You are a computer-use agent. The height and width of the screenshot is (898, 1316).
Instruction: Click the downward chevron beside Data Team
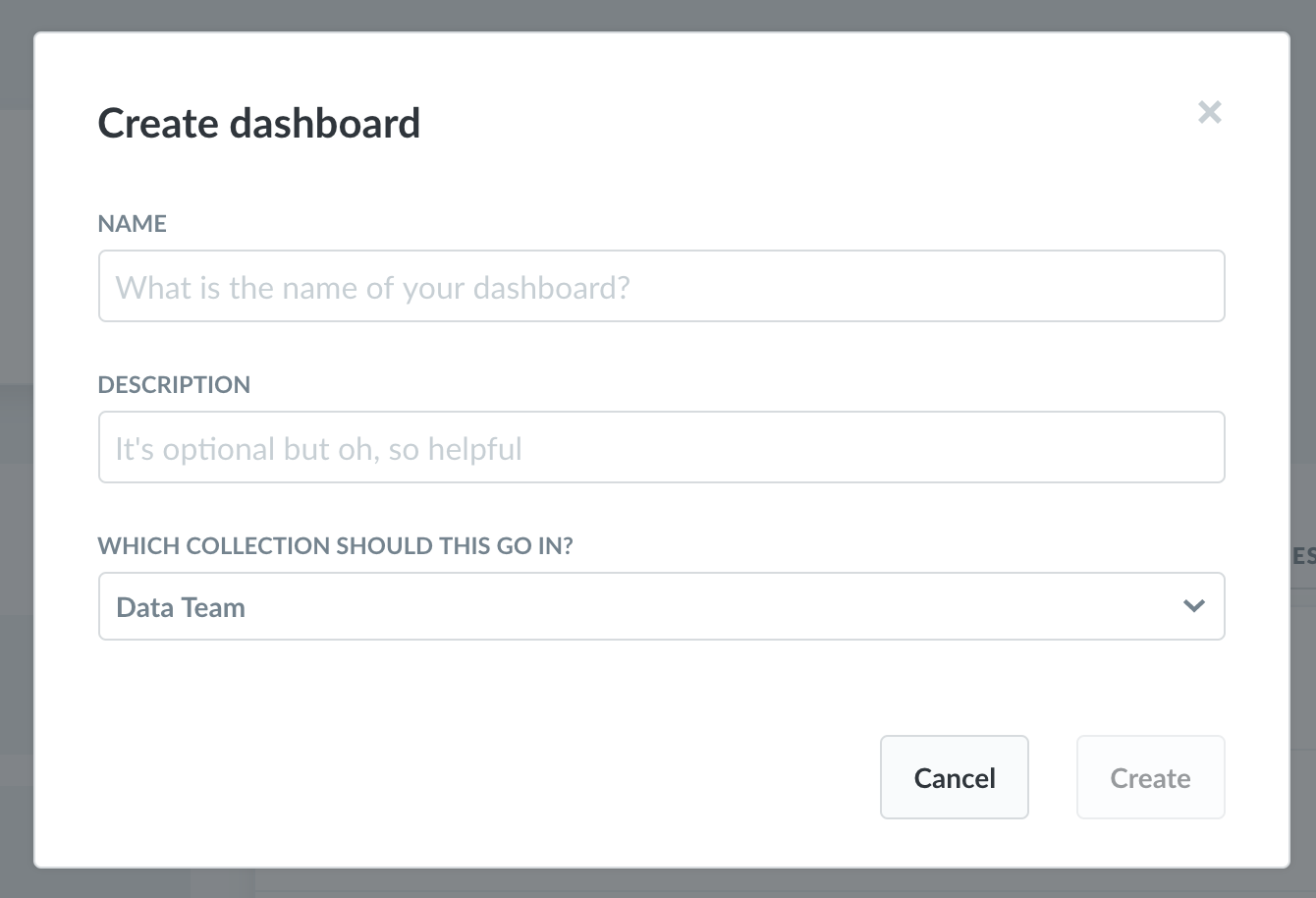(x=1194, y=606)
